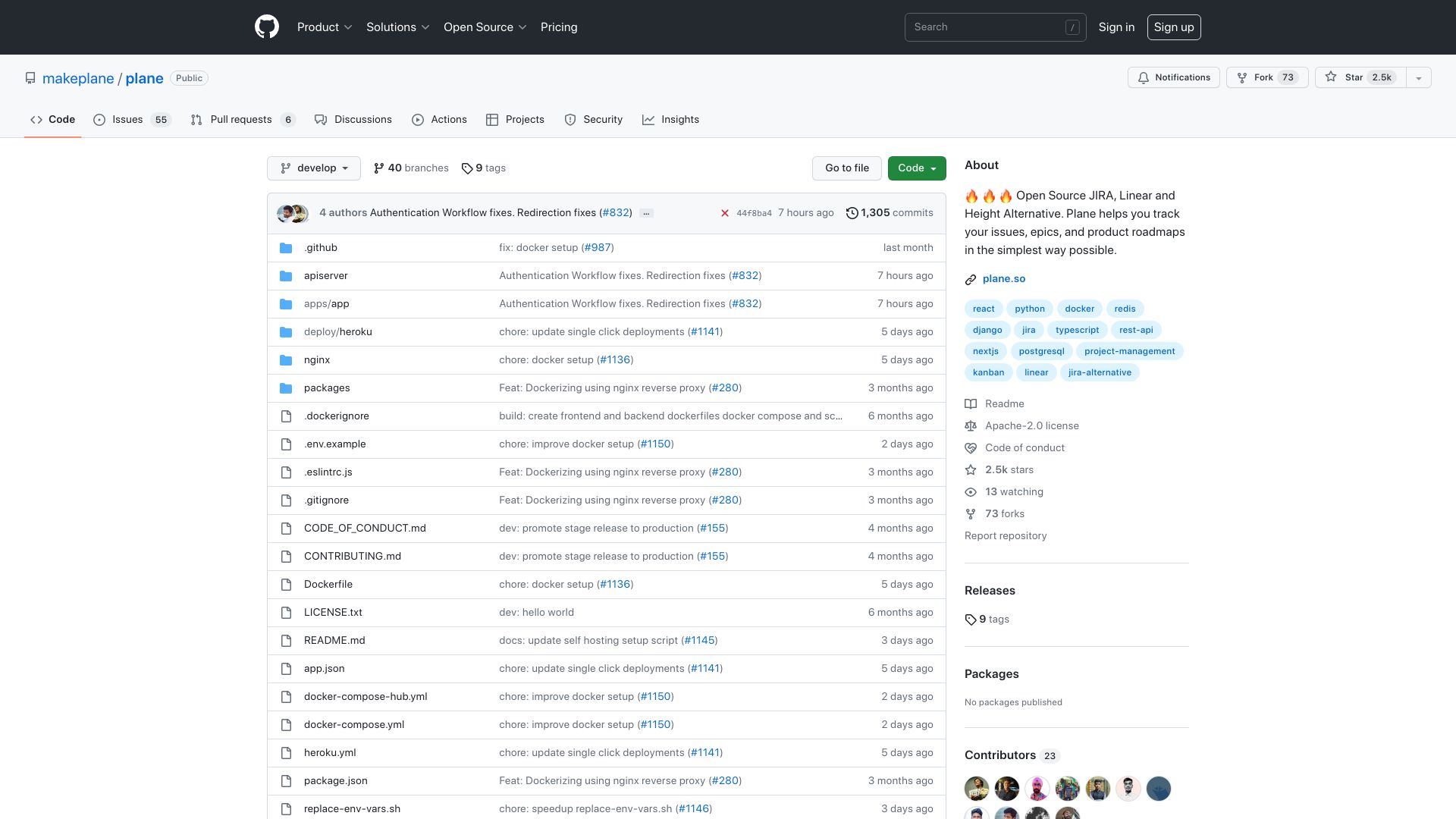The width and height of the screenshot is (1456, 819).
Task: Click the branches icon next to 40 branches
Action: [x=379, y=168]
